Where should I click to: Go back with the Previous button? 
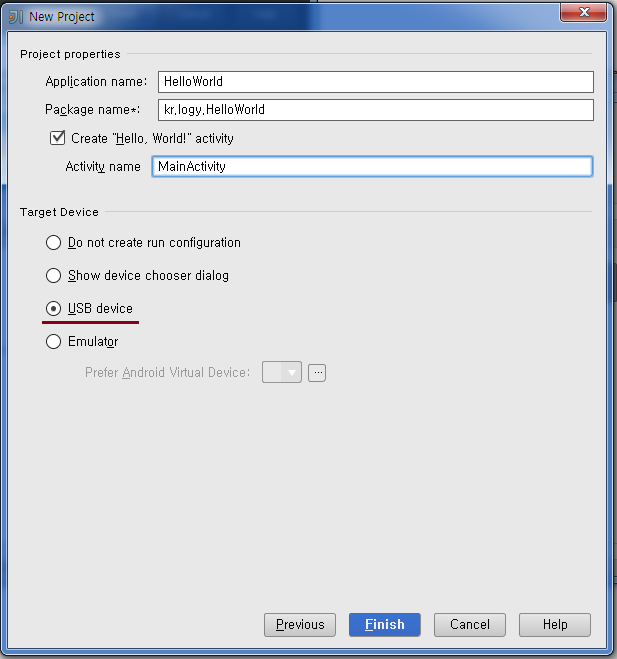tap(300, 625)
